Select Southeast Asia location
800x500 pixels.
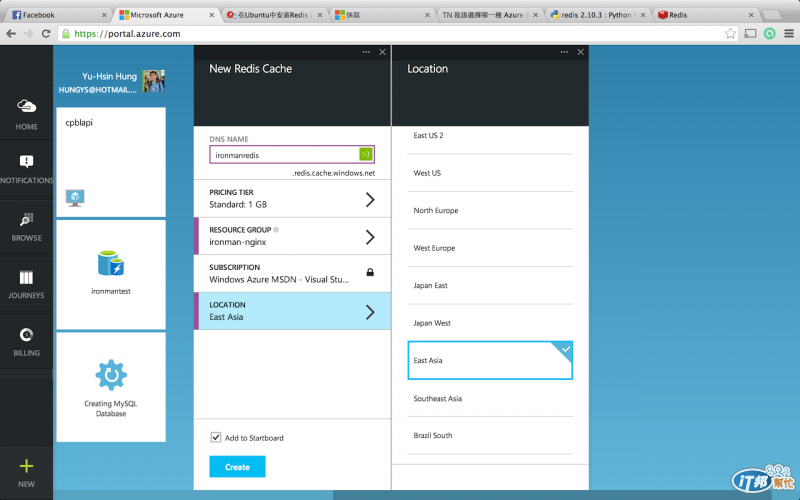tap(490, 398)
